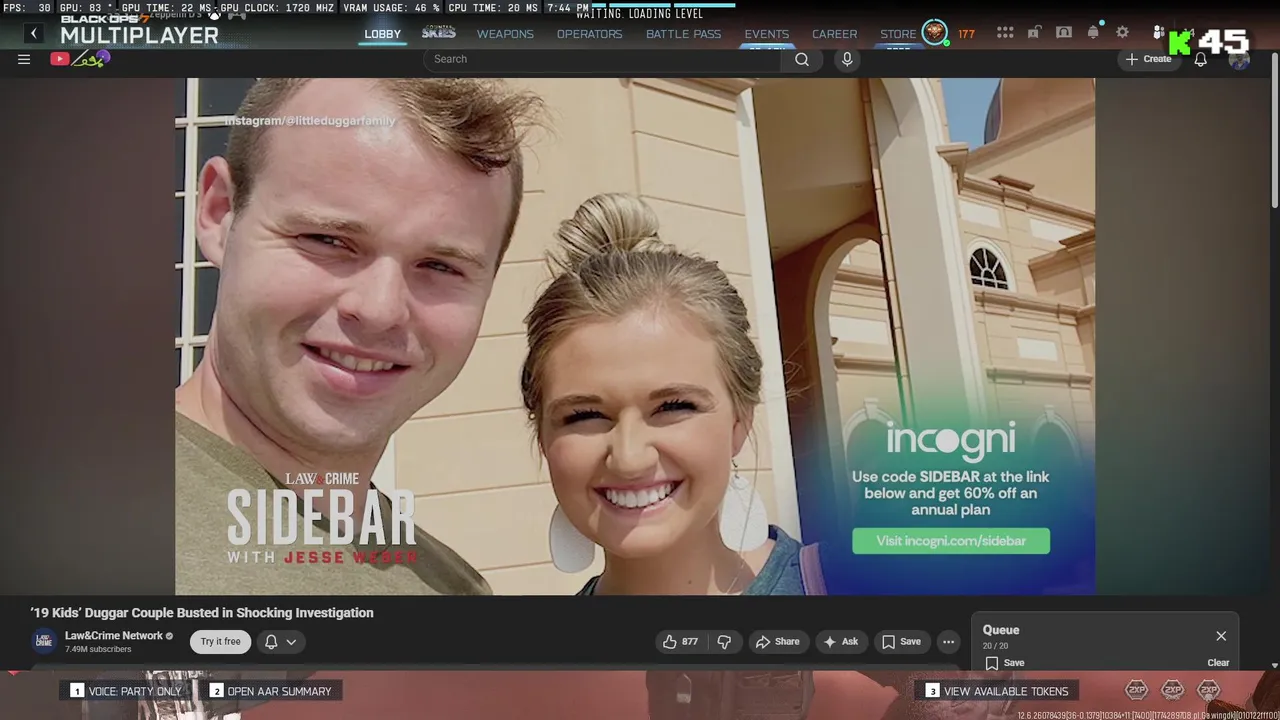Click Visit incogni.com/sidebar button
The height and width of the screenshot is (720, 1280).
coord(951,541)
